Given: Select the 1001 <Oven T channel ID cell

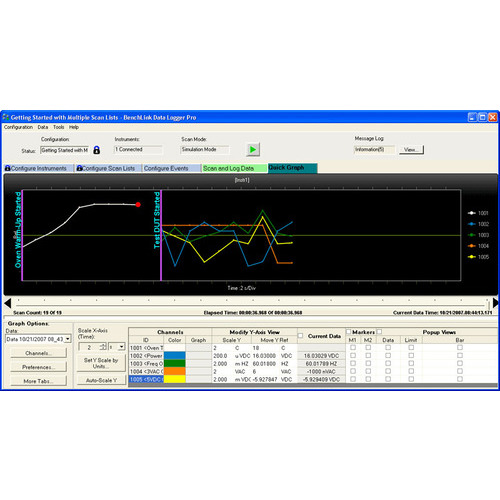Looking at the screenshot, I should [146, 348].
